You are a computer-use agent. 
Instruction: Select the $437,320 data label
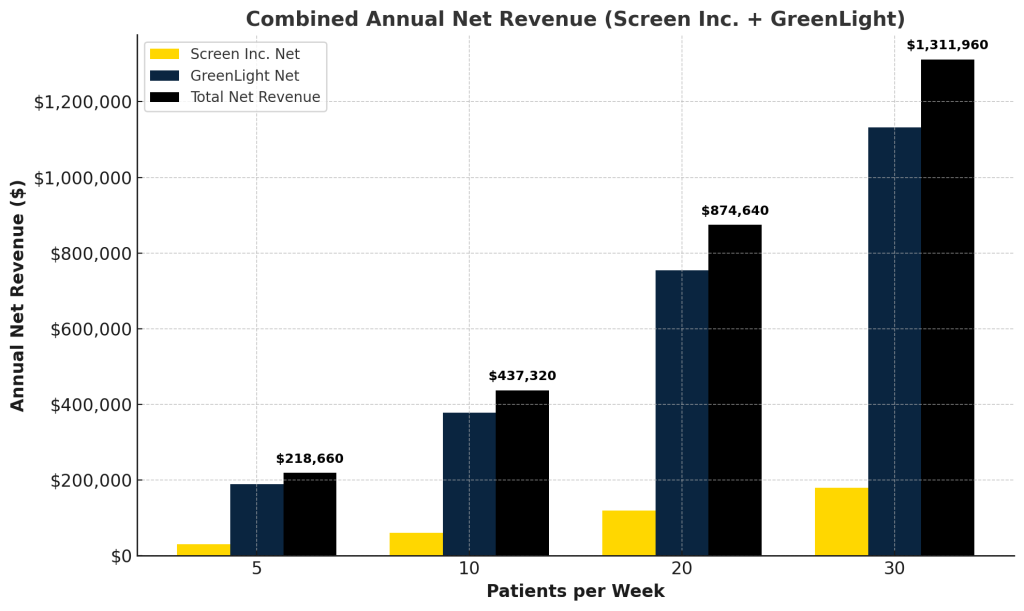coord(522,376)
